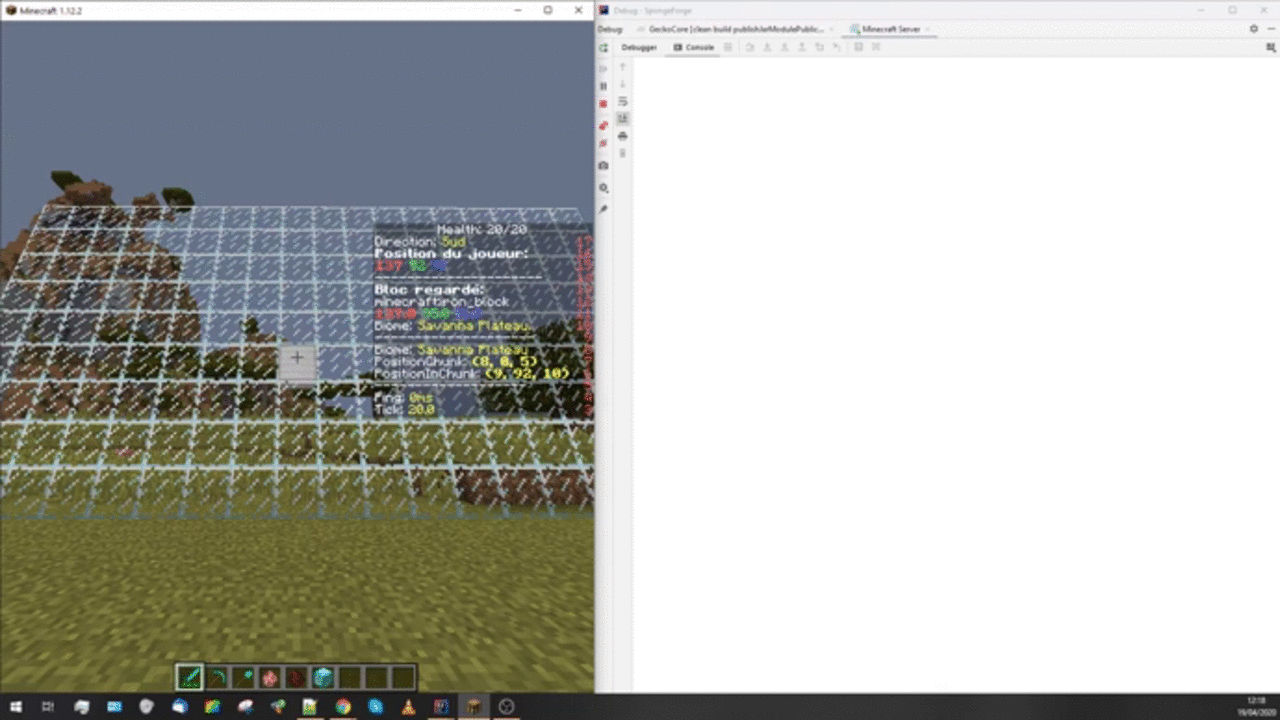Switch to the Debugger tab
Screen dimensions: 1280x720
(x=639, y=47)
